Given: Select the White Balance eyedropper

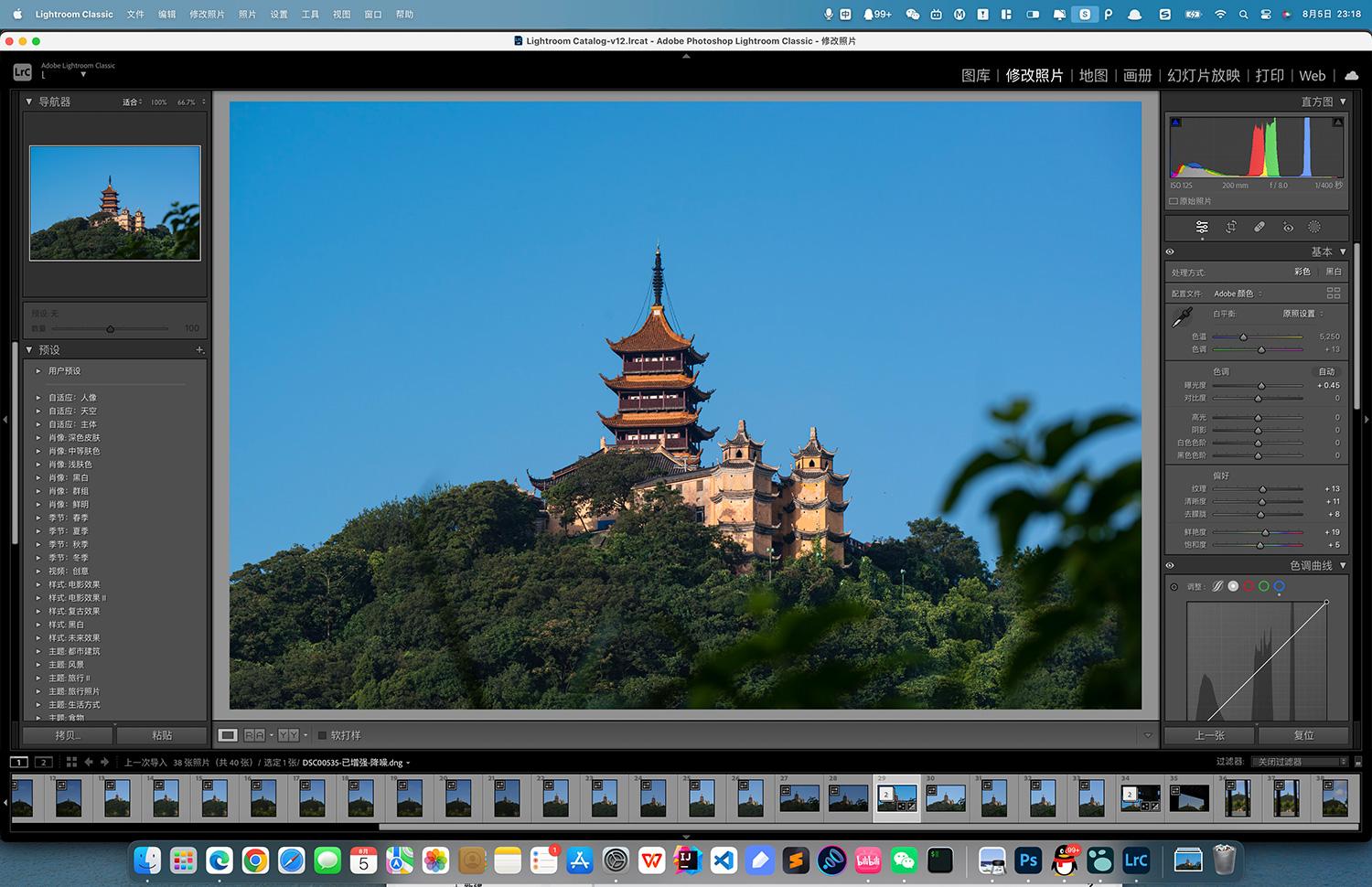Looking at the screenshot, I should [1180, 315].
